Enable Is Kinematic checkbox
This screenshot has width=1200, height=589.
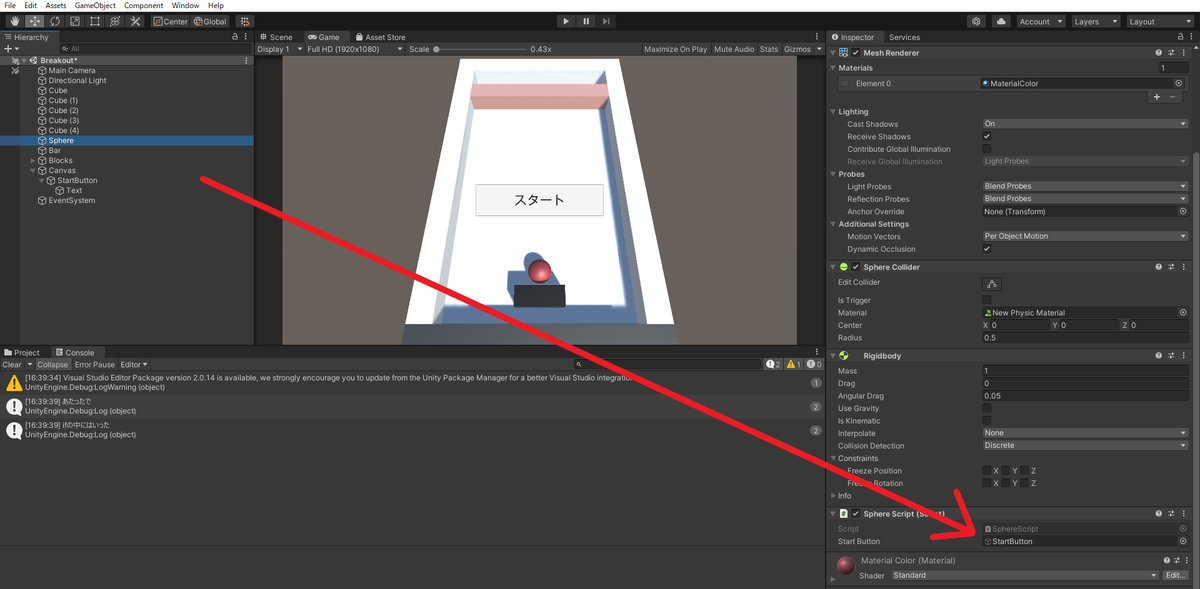click(x=987, y=421)
